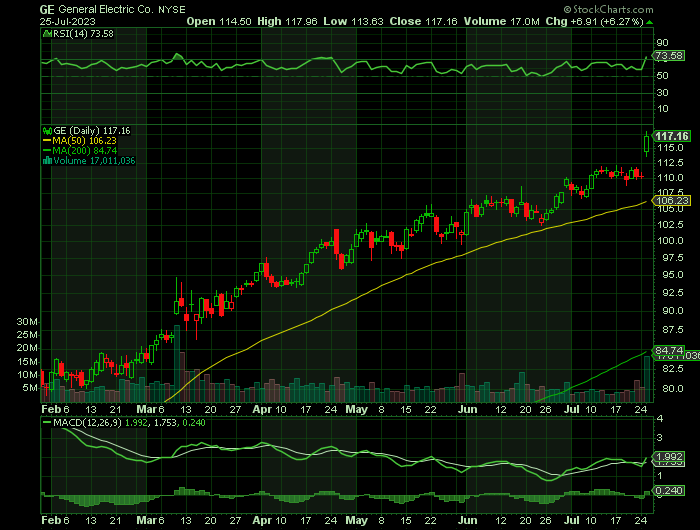
Task: Click the 100.0 price axis label
Action: [x=672, y=241]
